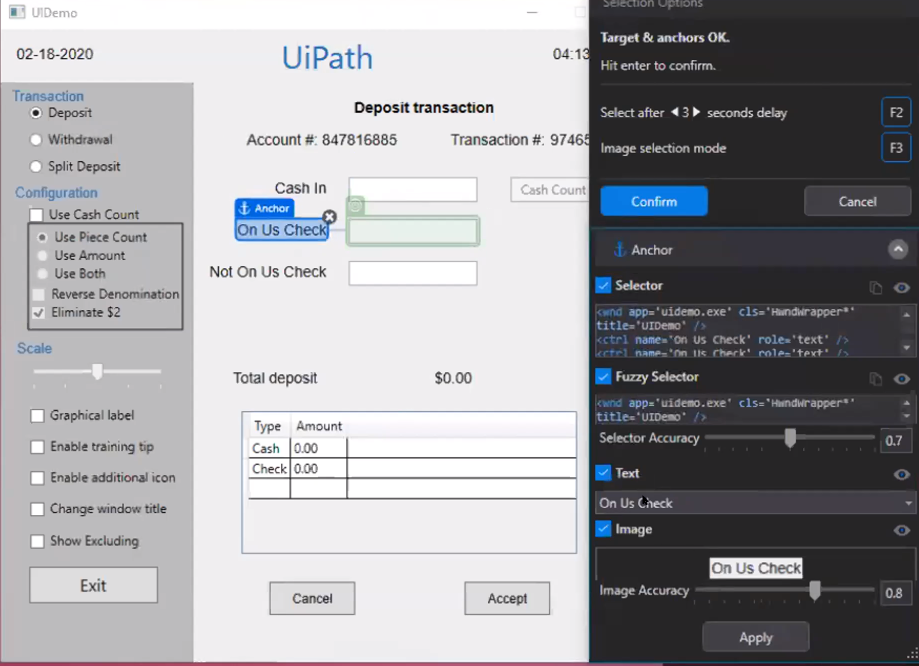
Task: Click the Accept button
Action: 507,599
